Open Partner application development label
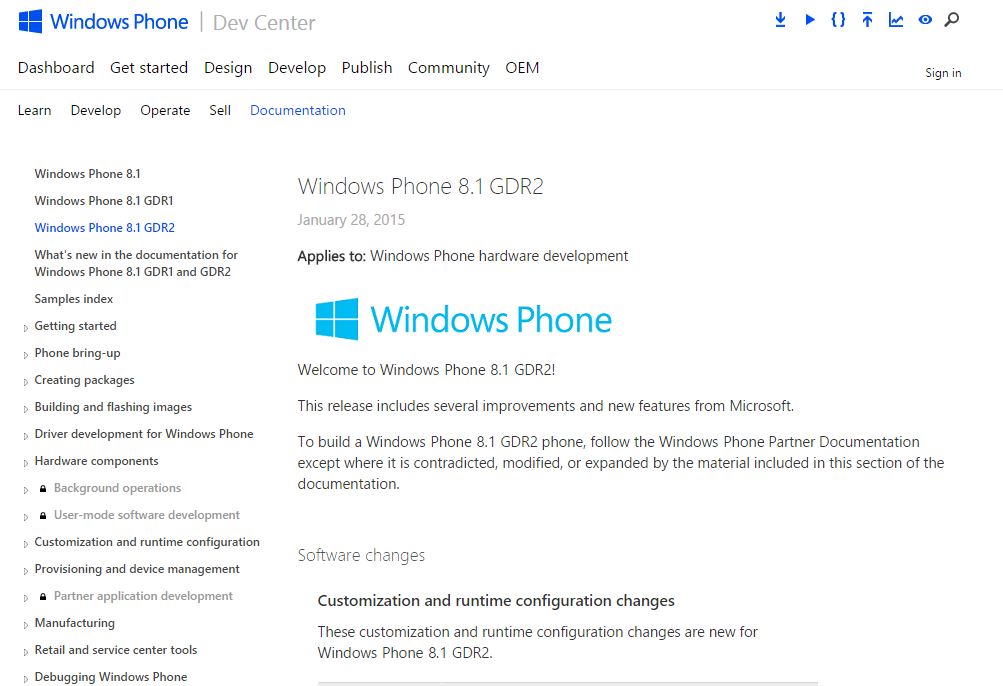This screenshot has height=686, width=1003. pyautogui.click(x=143, y=596)
